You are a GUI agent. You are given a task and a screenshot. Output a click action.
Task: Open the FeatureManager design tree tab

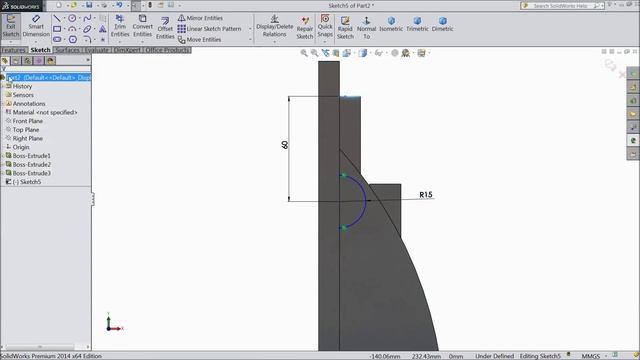pyautogui.click(x=5, y=60)
